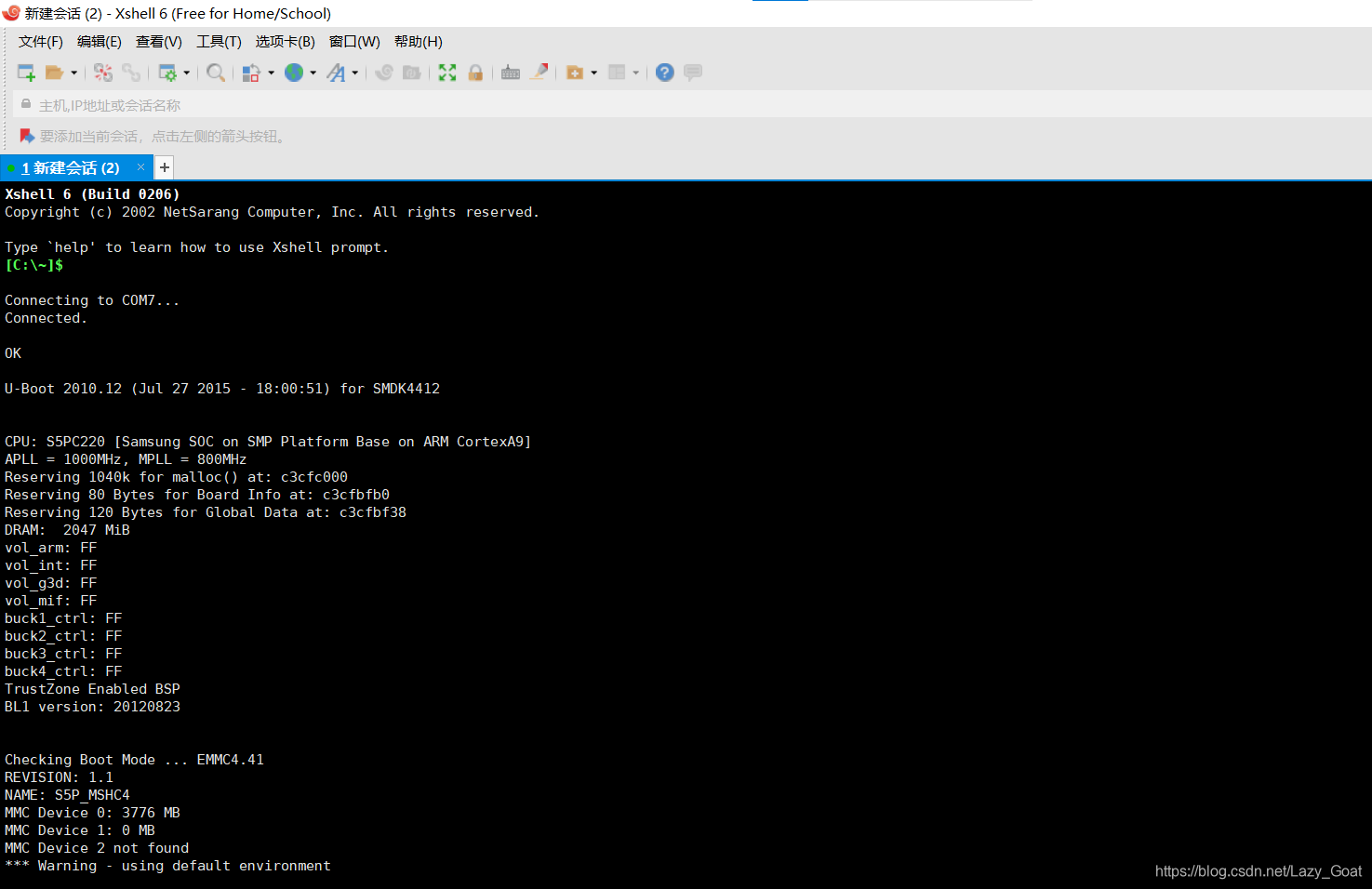Expand the Encoding dropdown arrow

(x=313, y=73)
